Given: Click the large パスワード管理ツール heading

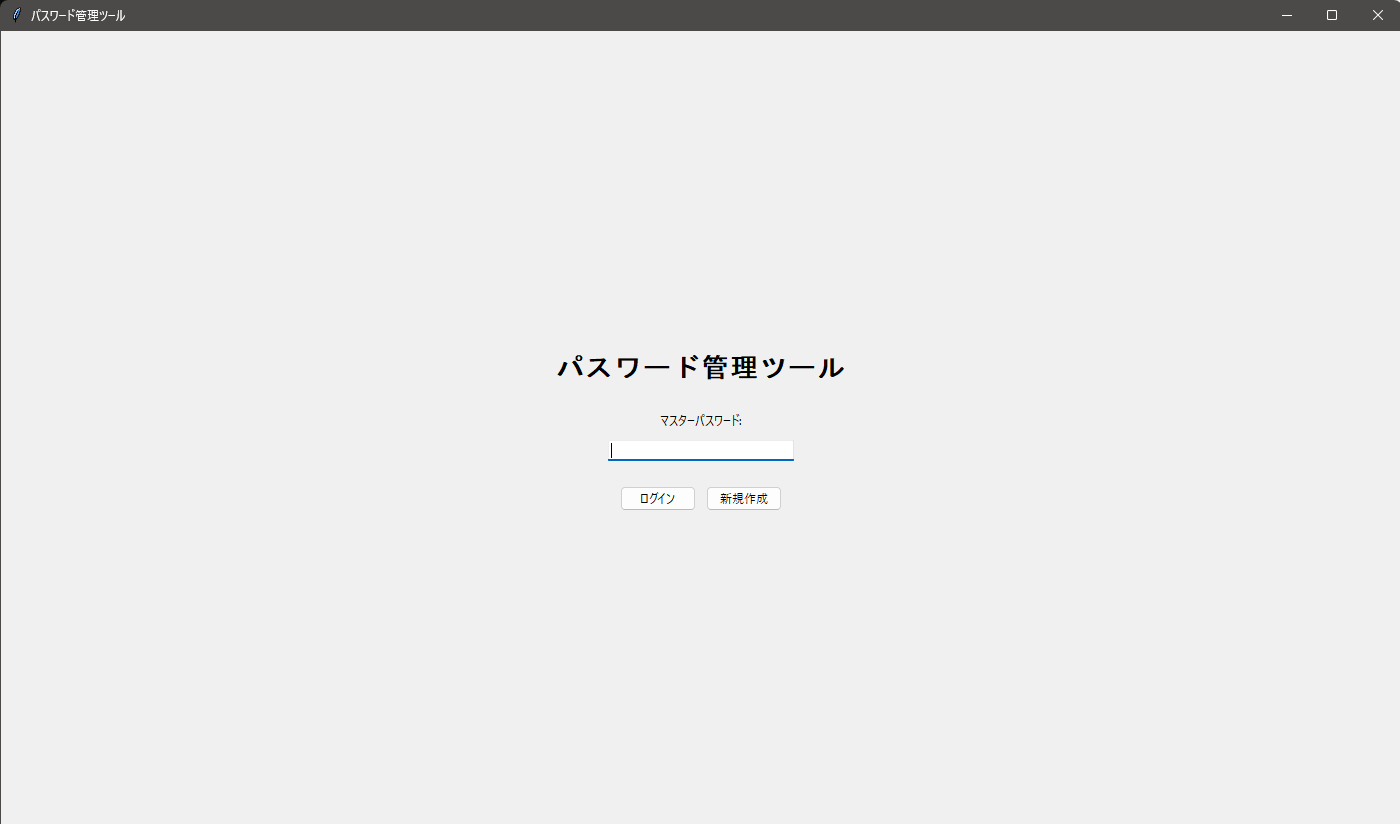Looking at the screenshot, I should (700, 368).
